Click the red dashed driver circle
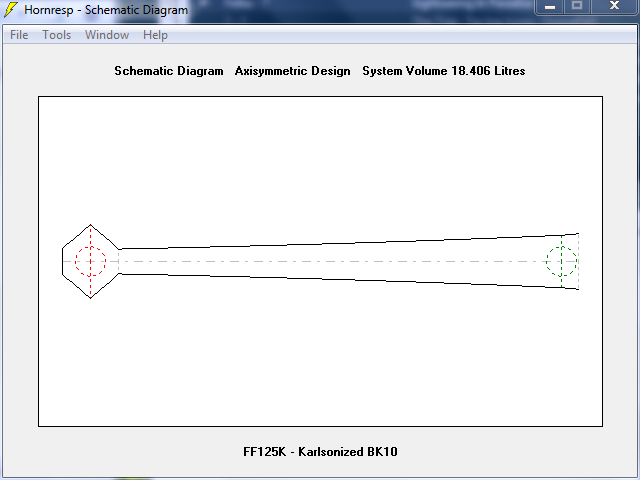The image size is (640, 480). point(91,261)
